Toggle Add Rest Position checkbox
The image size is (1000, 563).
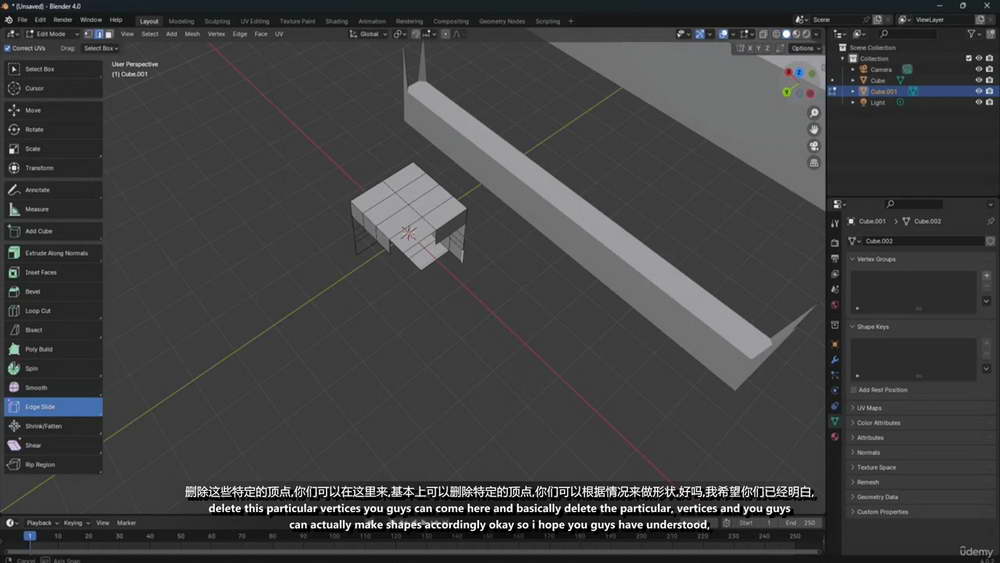[x=854, y=390]
